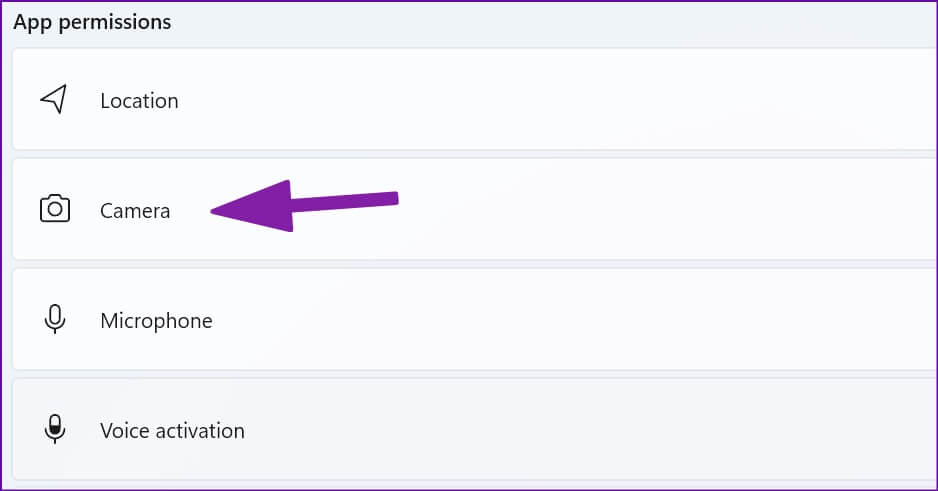Click the Location arrow icon
938x491 pixels.
point(54,100)
